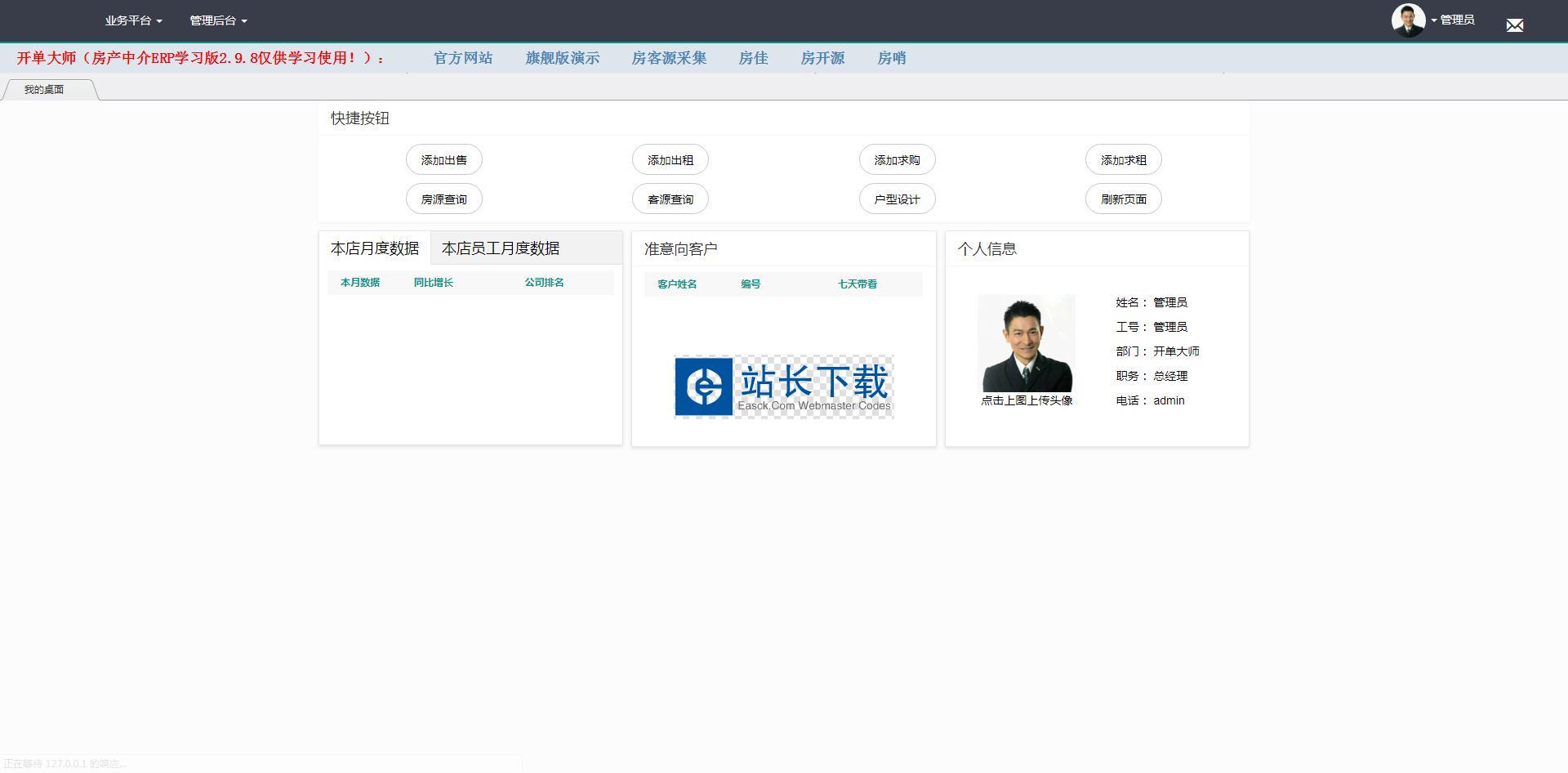Click the admin avatar in top bar

tap(1408, 20)
